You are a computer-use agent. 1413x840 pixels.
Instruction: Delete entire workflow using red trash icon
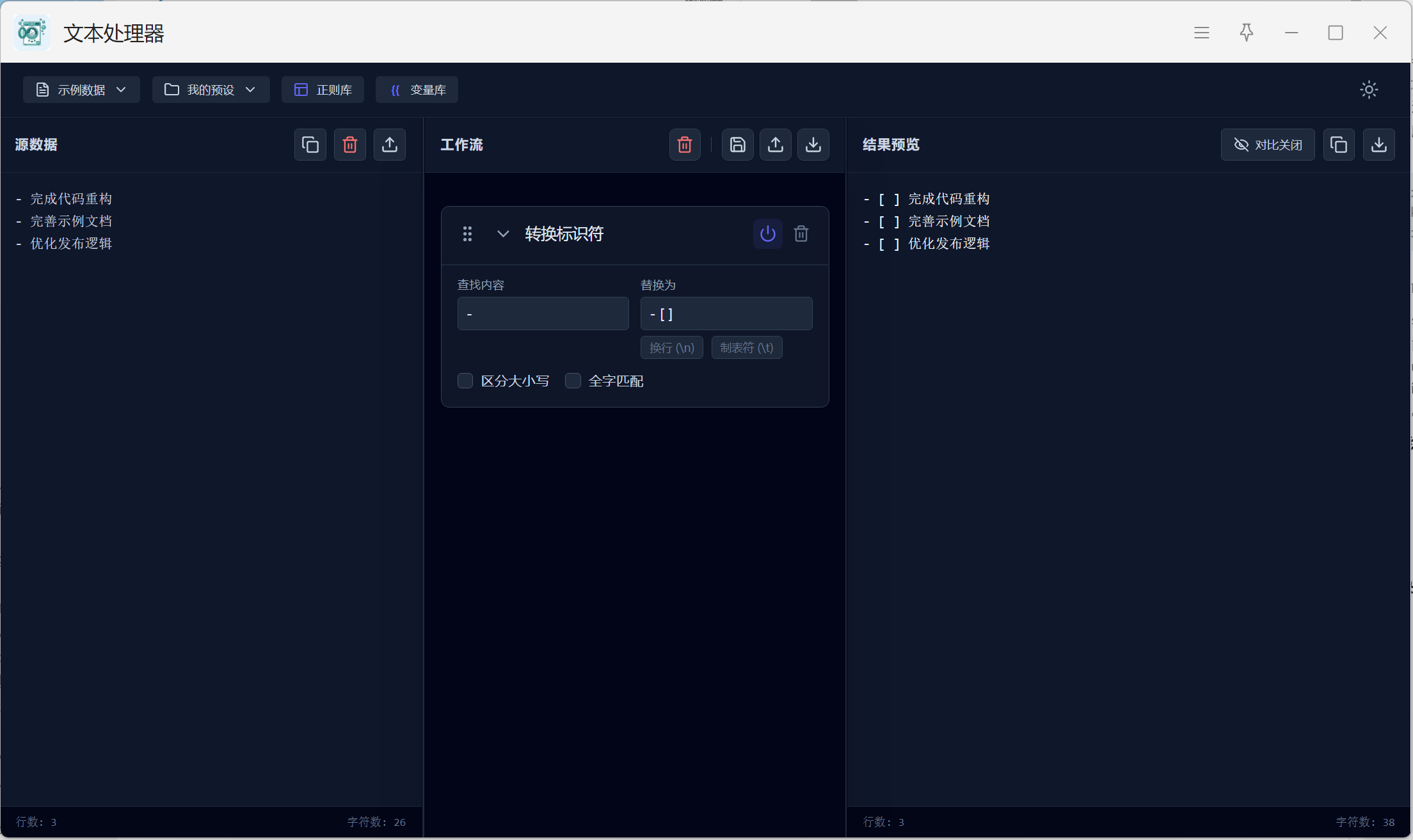click(x=685, y=145)
